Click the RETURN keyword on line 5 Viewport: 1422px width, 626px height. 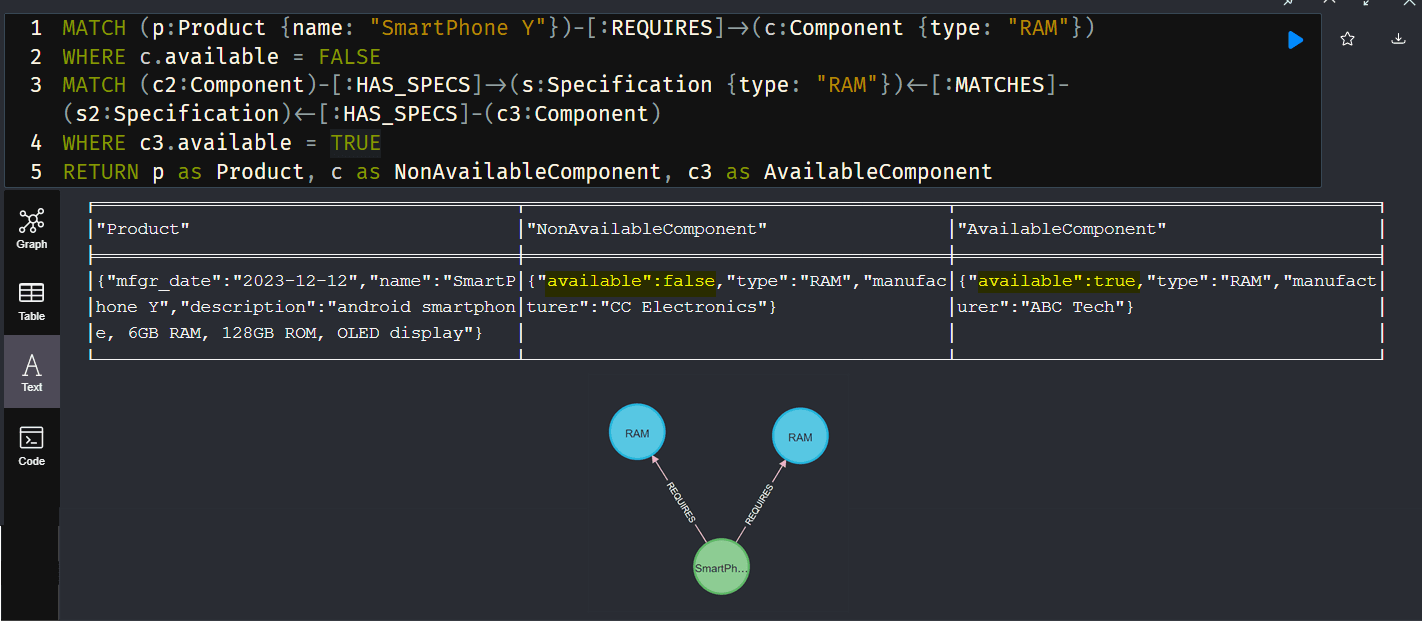coord(101,172)
